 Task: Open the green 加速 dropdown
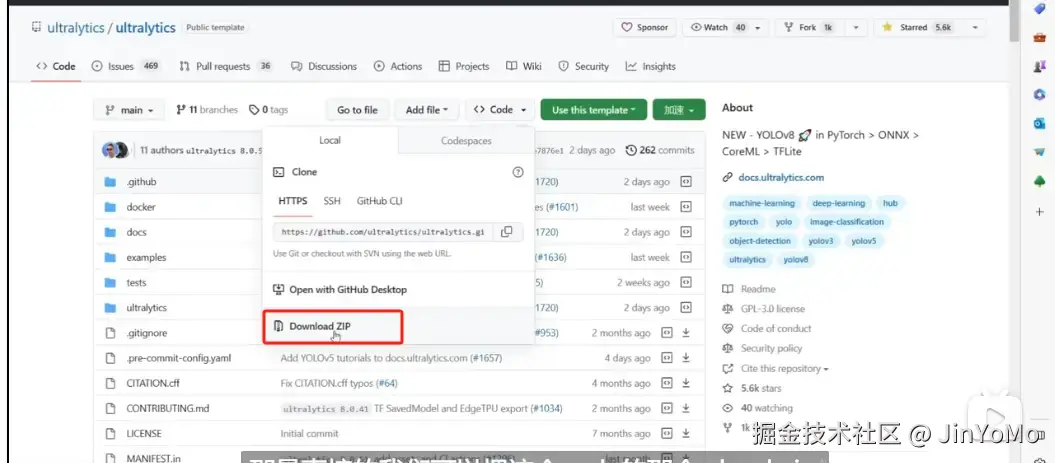click(x=679, y=110)
